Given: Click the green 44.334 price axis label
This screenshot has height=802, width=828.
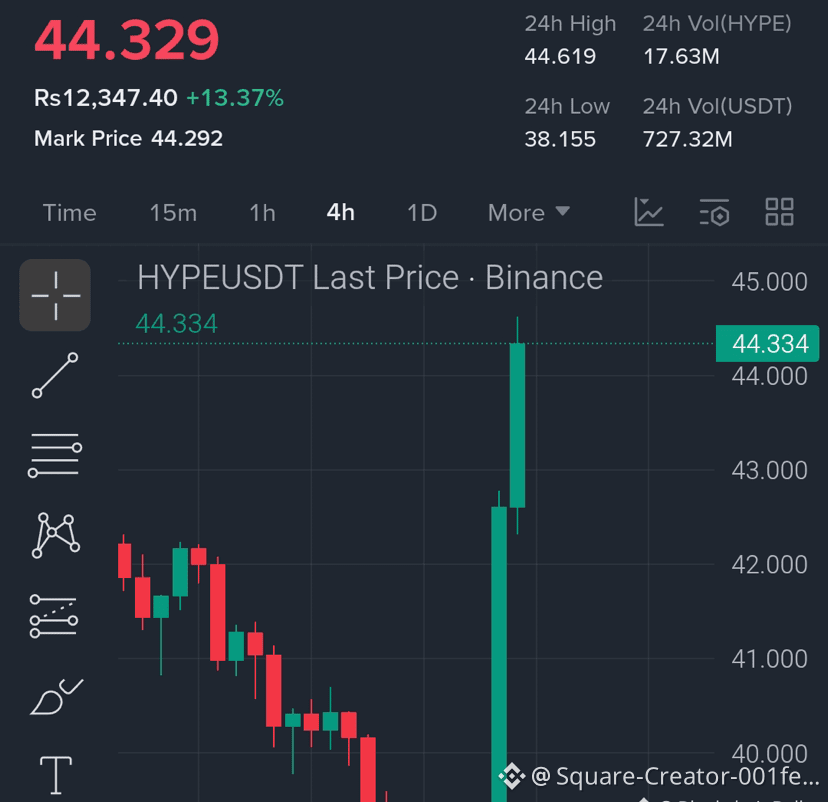Looking at the screenshot, I should (x=768, y=344).
